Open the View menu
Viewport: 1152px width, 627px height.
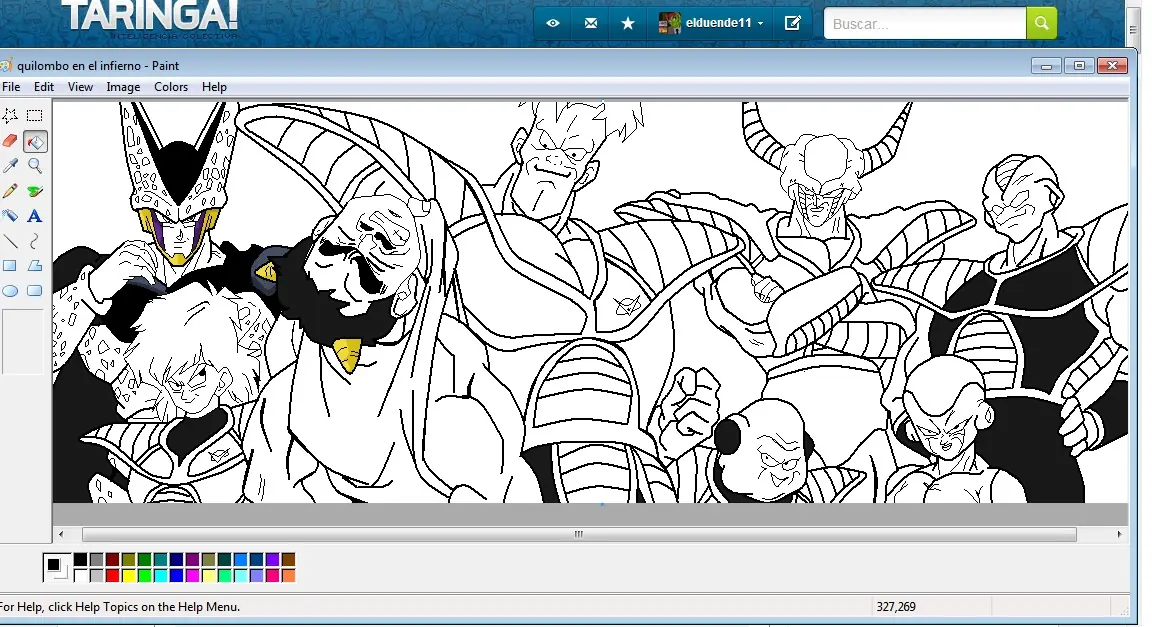(x=80, y=87)
